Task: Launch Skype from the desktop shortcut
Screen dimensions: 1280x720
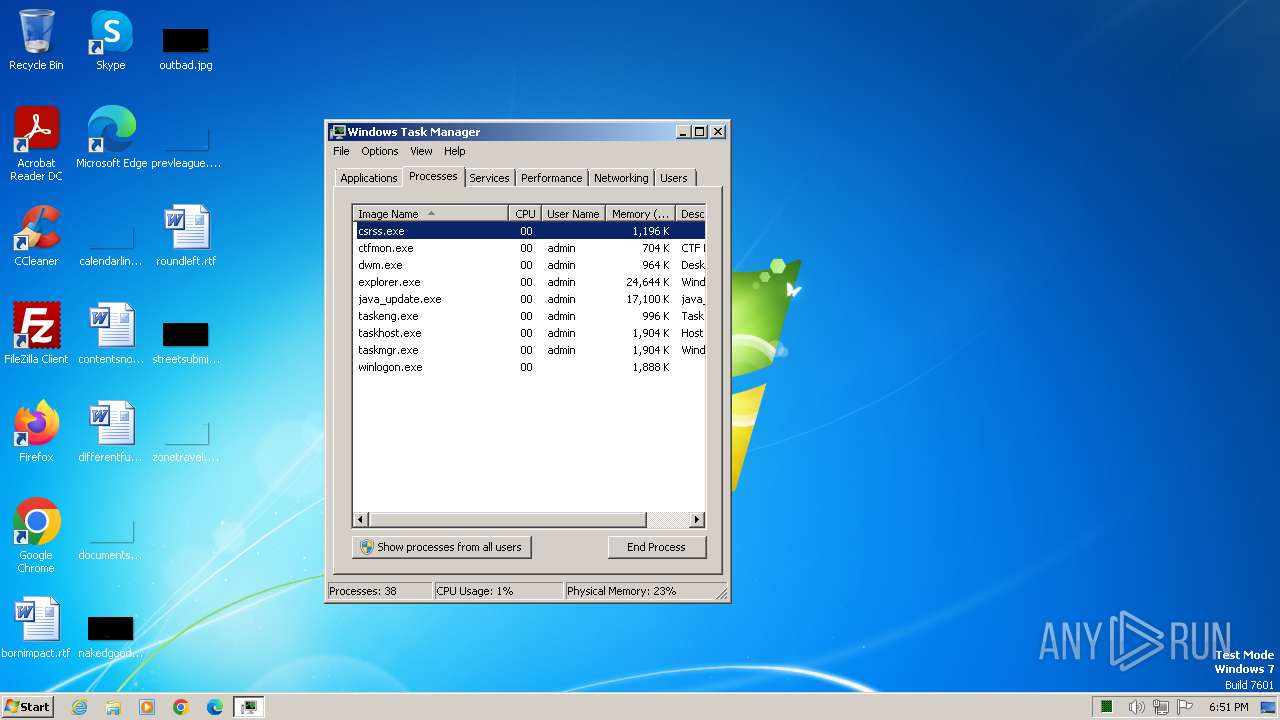Action: click(x=111, y=40)
